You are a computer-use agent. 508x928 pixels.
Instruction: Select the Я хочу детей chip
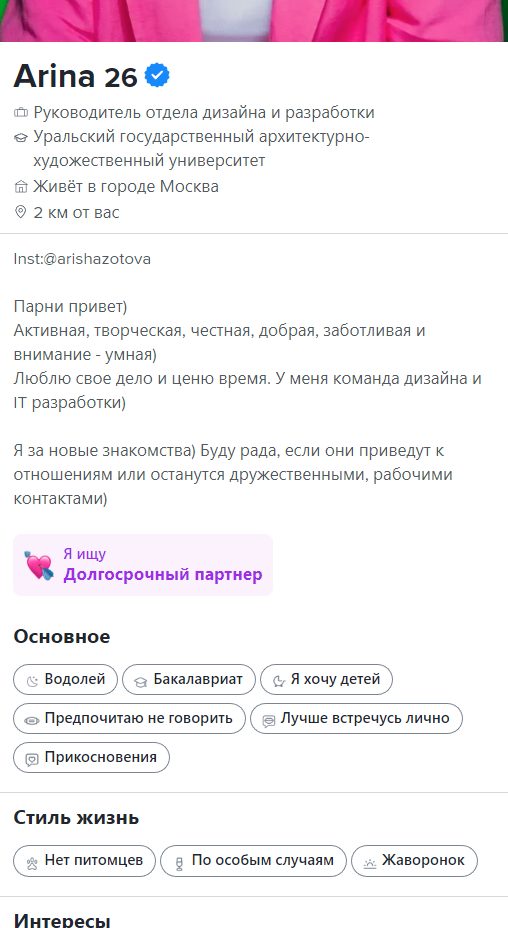tap(326, 679)
